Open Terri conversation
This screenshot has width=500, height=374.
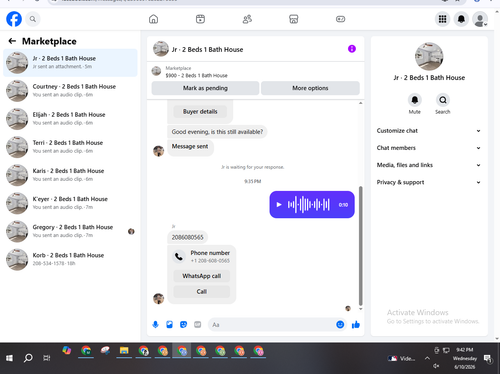click(70, 147)
